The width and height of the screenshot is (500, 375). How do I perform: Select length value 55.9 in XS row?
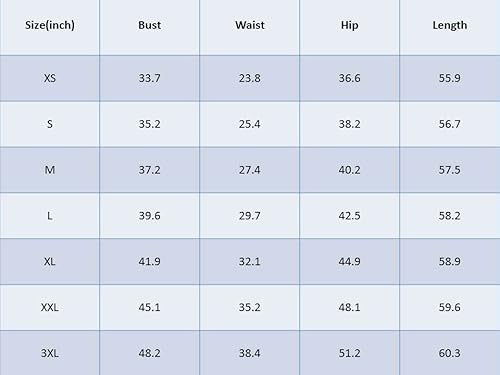coord(450,78)
